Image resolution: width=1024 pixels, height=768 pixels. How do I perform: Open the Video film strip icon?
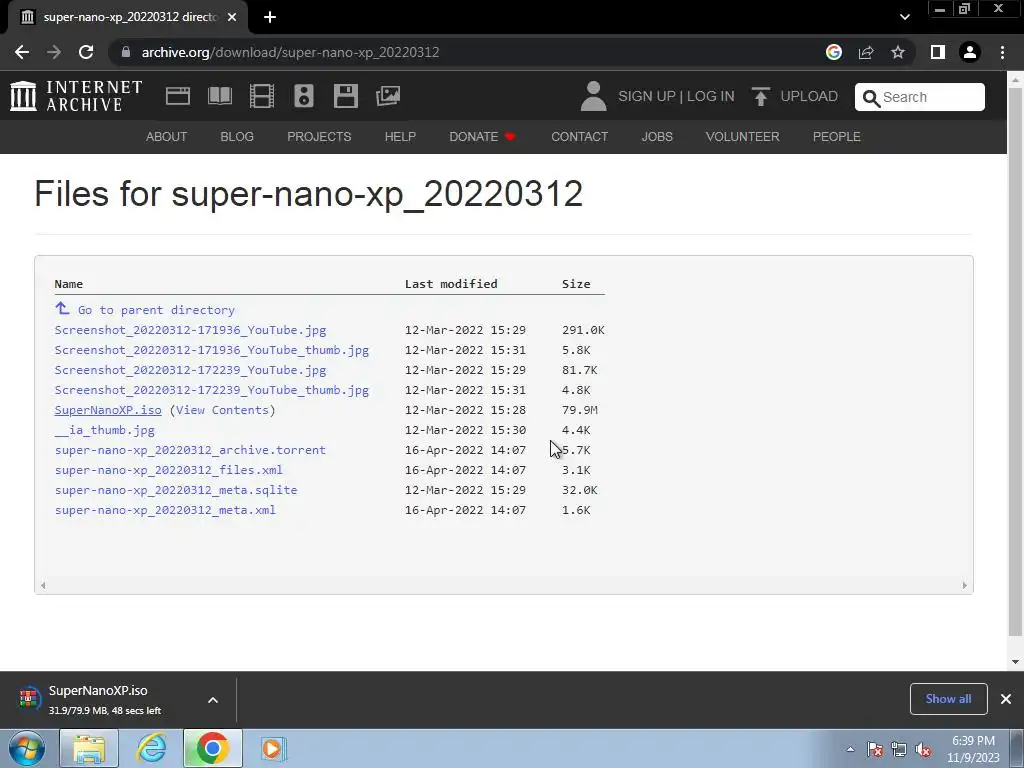[x=262, y=96]
